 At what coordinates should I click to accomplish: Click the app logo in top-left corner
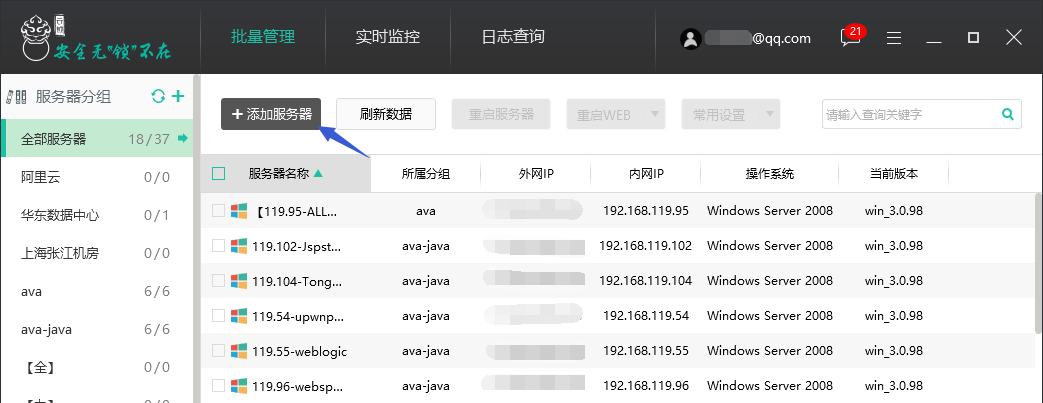click(x=40, y=37)
